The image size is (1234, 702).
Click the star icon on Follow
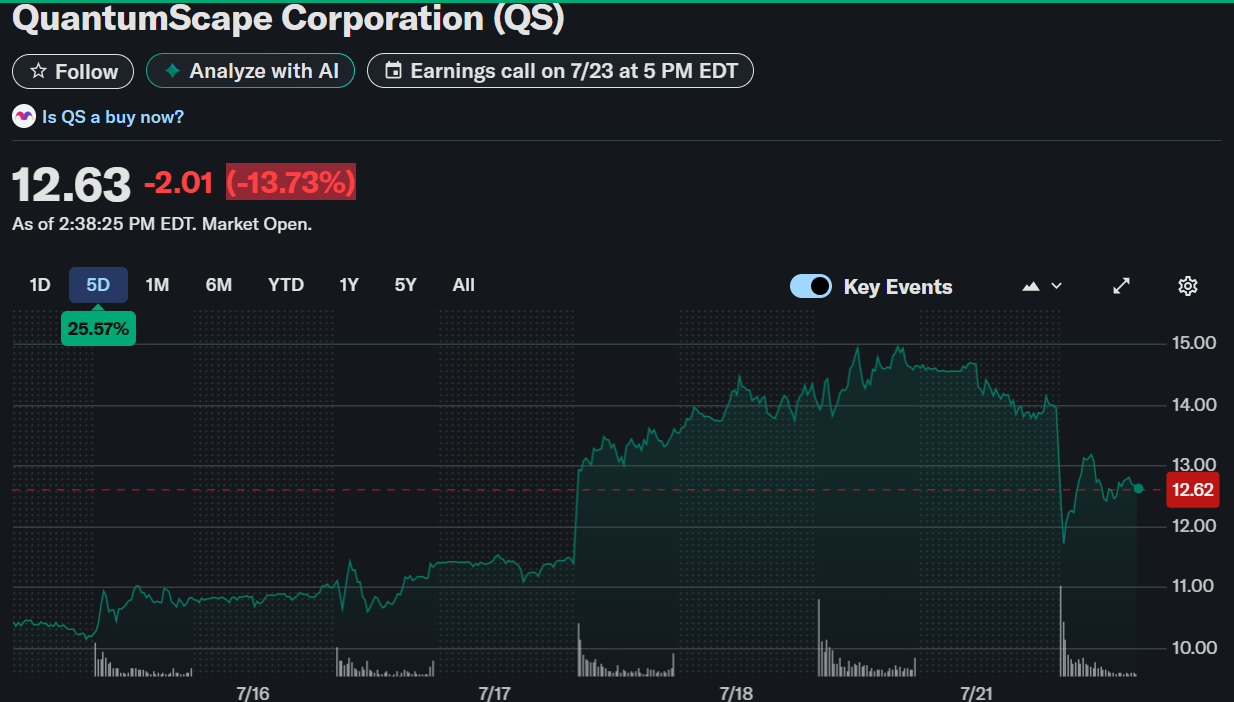pos(39,71)
